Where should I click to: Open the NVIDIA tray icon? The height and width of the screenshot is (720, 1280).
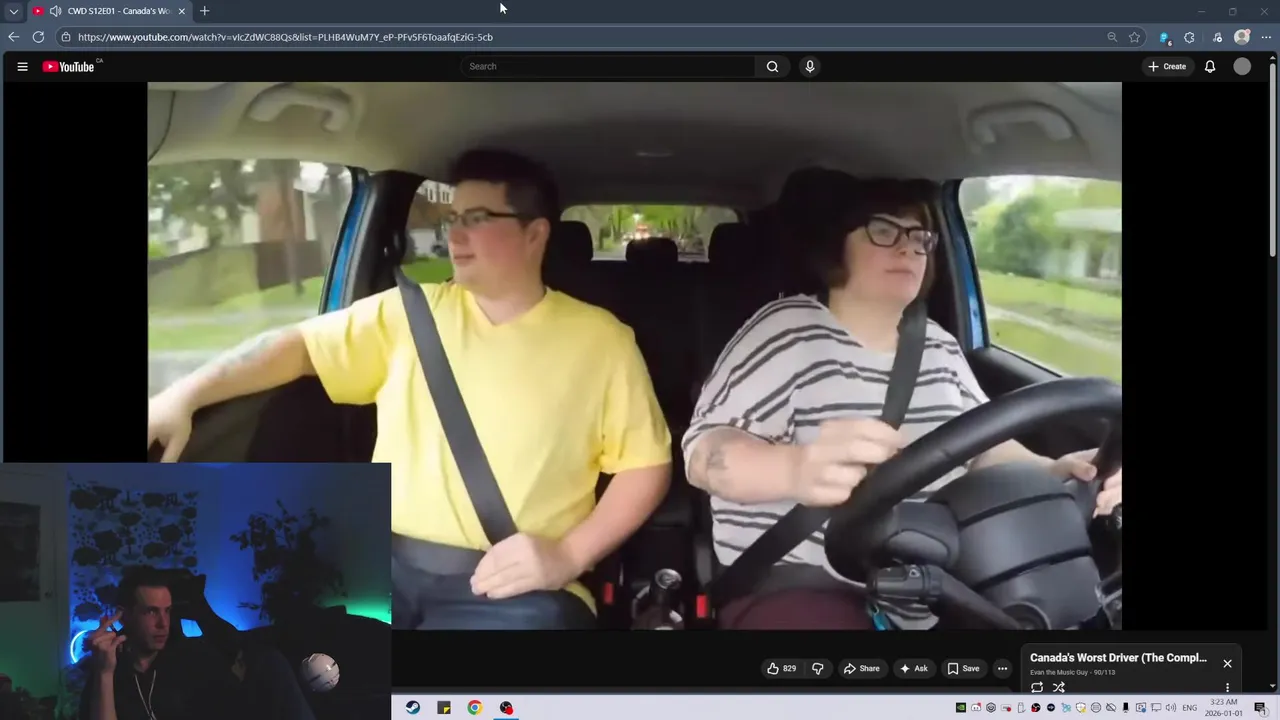point(961,708)
